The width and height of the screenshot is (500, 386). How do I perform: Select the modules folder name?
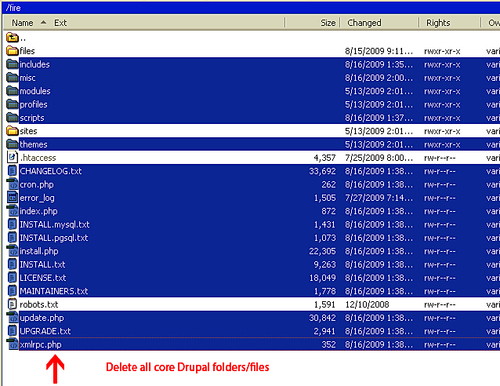[35, 91]
